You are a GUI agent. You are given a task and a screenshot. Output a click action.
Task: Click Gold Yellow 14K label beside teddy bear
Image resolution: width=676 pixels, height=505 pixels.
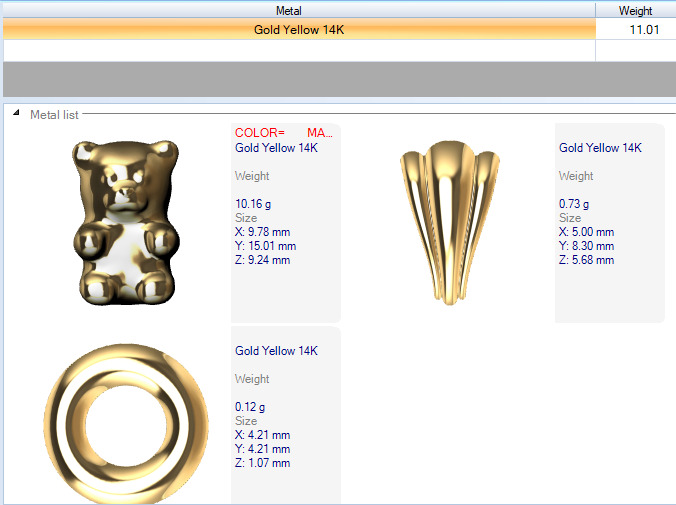point(276,148)
